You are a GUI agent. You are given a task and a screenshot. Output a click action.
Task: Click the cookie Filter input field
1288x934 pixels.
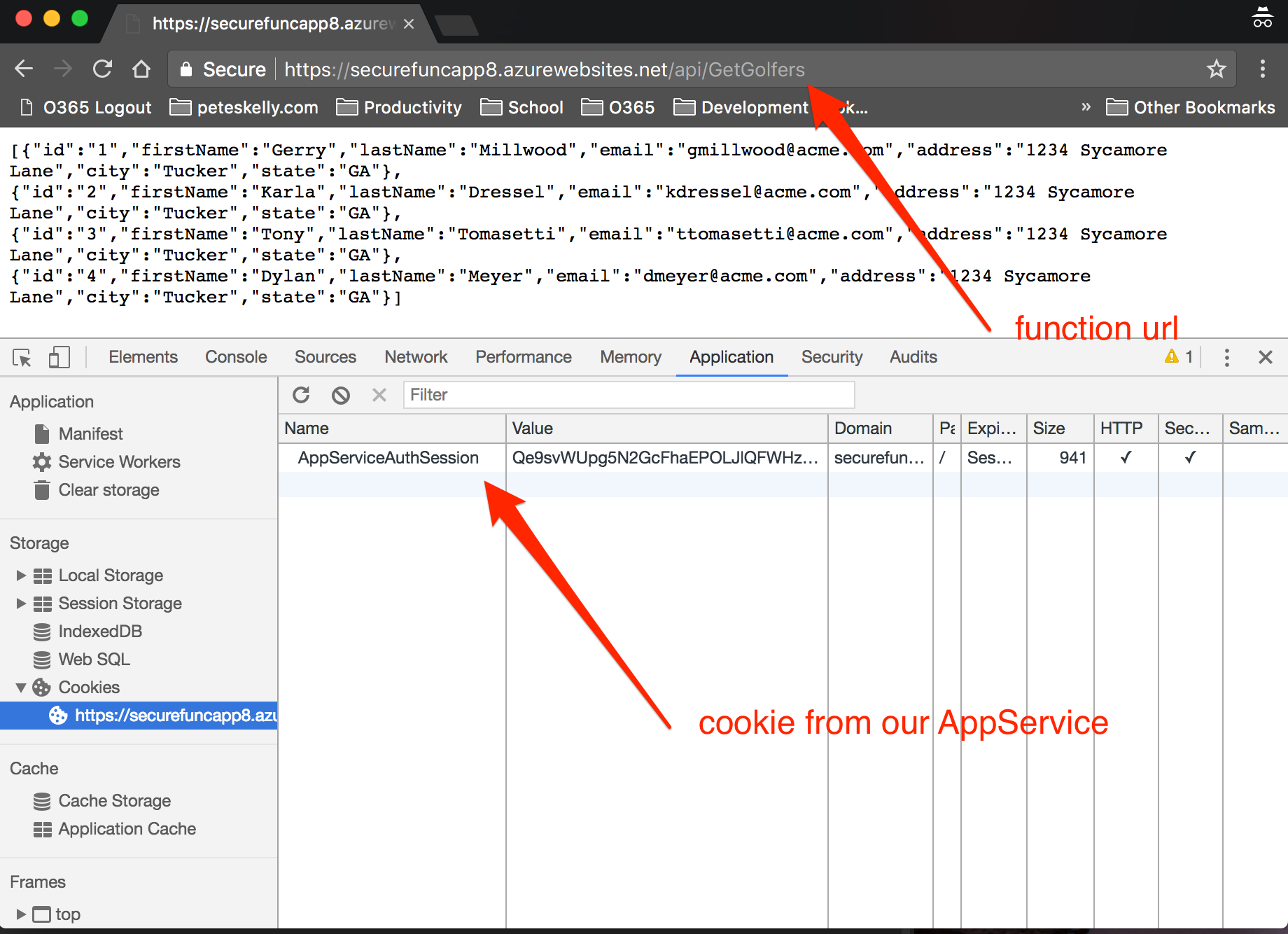[629, 394]
